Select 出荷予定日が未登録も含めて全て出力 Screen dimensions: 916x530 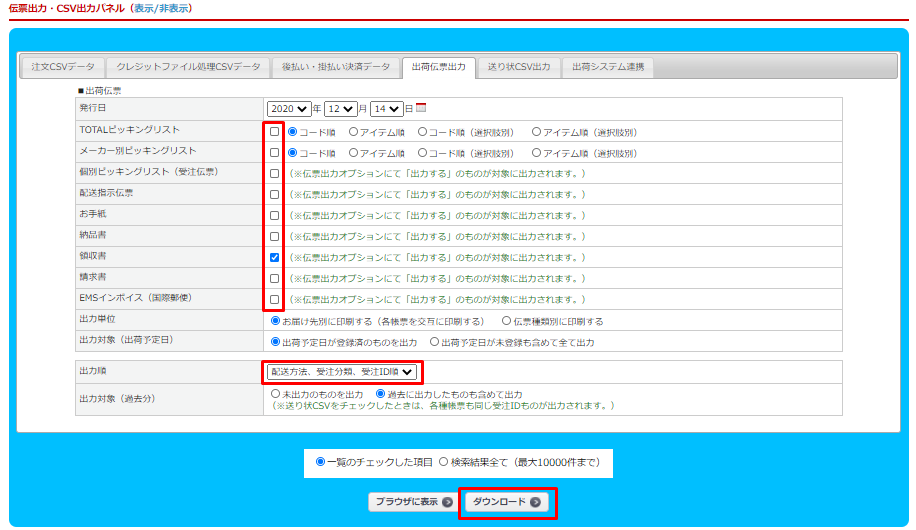pyautogui.click(x=435, y=342)
